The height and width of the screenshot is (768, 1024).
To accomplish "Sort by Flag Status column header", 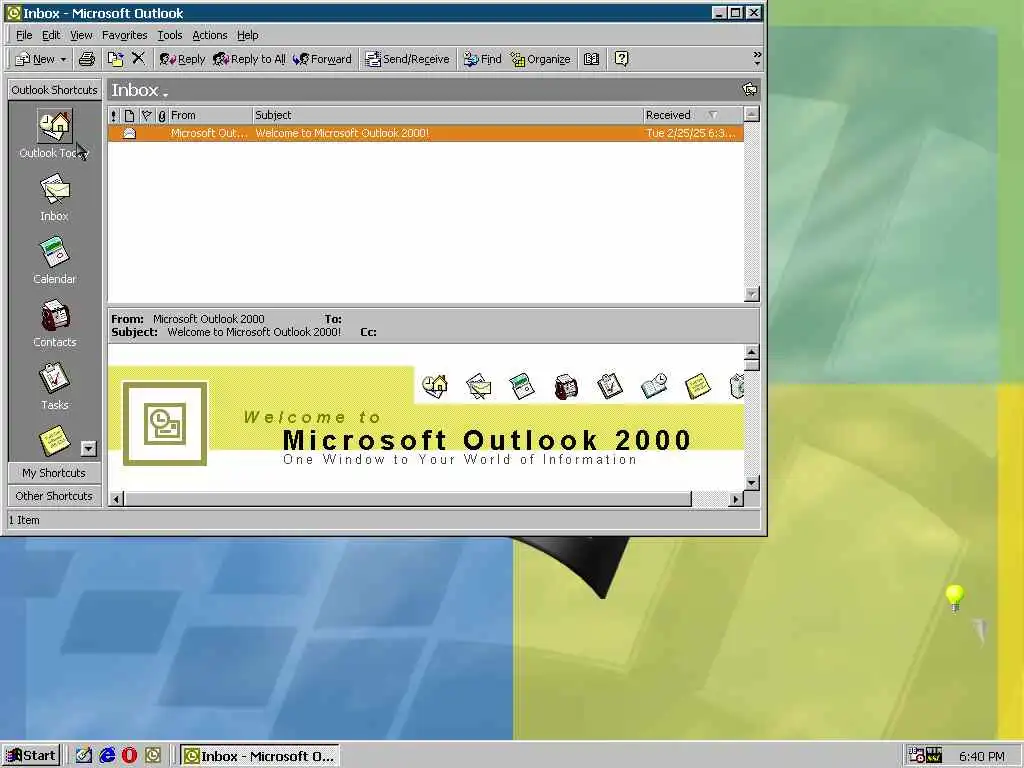I will pos(146,116).
